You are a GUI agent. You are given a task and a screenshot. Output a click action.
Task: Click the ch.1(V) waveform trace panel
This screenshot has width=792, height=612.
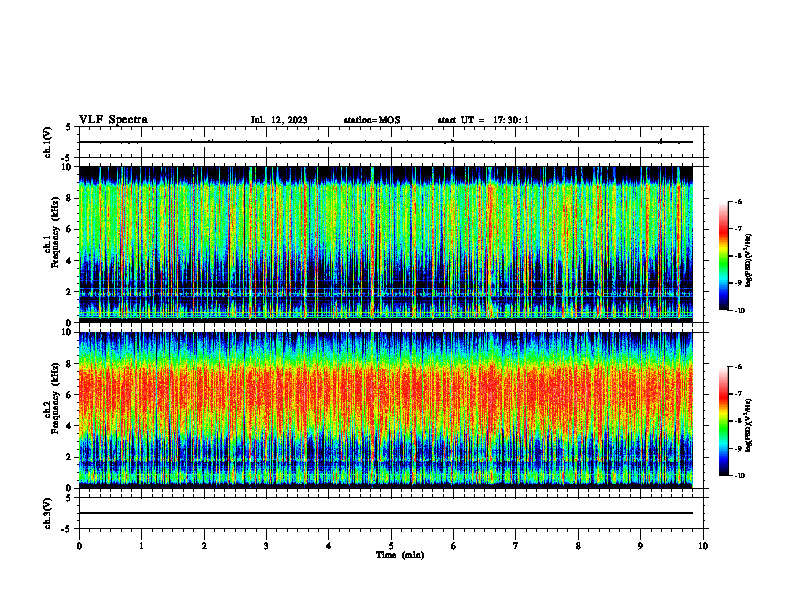[391, 142]
